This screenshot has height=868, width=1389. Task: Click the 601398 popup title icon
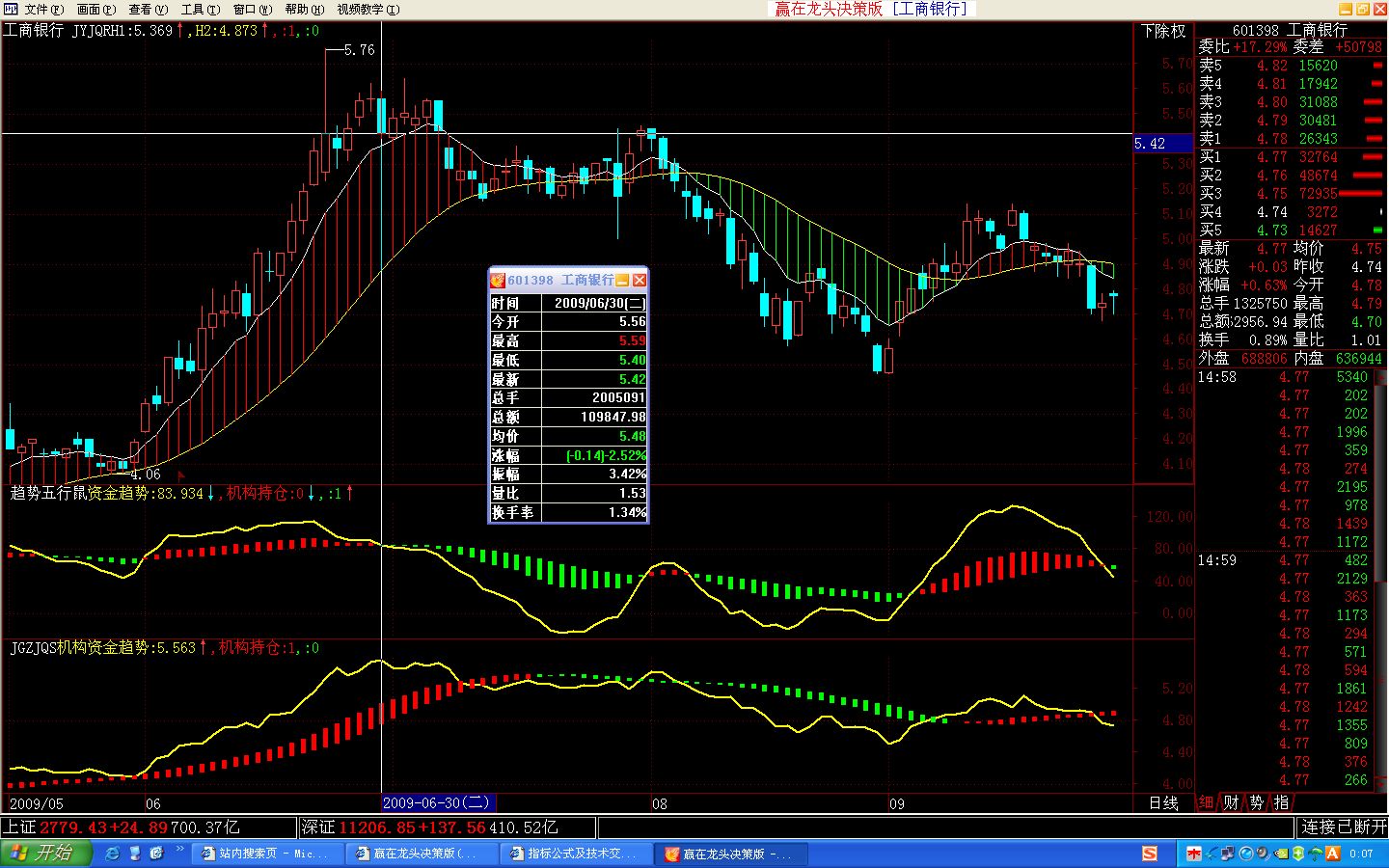tap(498, 280)
